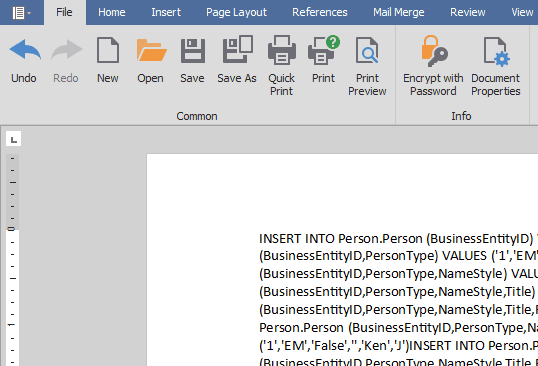Switch to the Home tab
538x366 pixels.
tap(112, 12)
